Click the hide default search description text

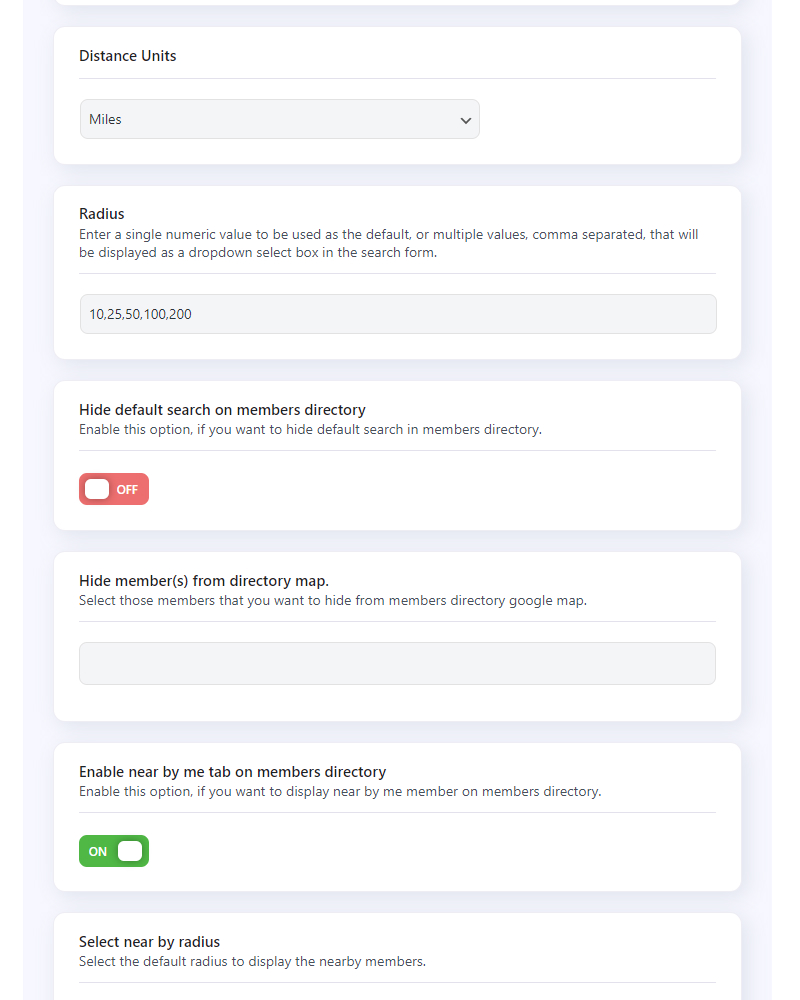click(x=310, y=430)
